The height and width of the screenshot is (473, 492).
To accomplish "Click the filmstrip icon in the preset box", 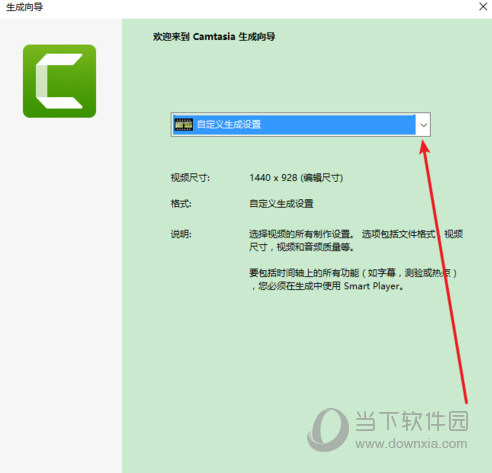I will [x=184, y=124].
